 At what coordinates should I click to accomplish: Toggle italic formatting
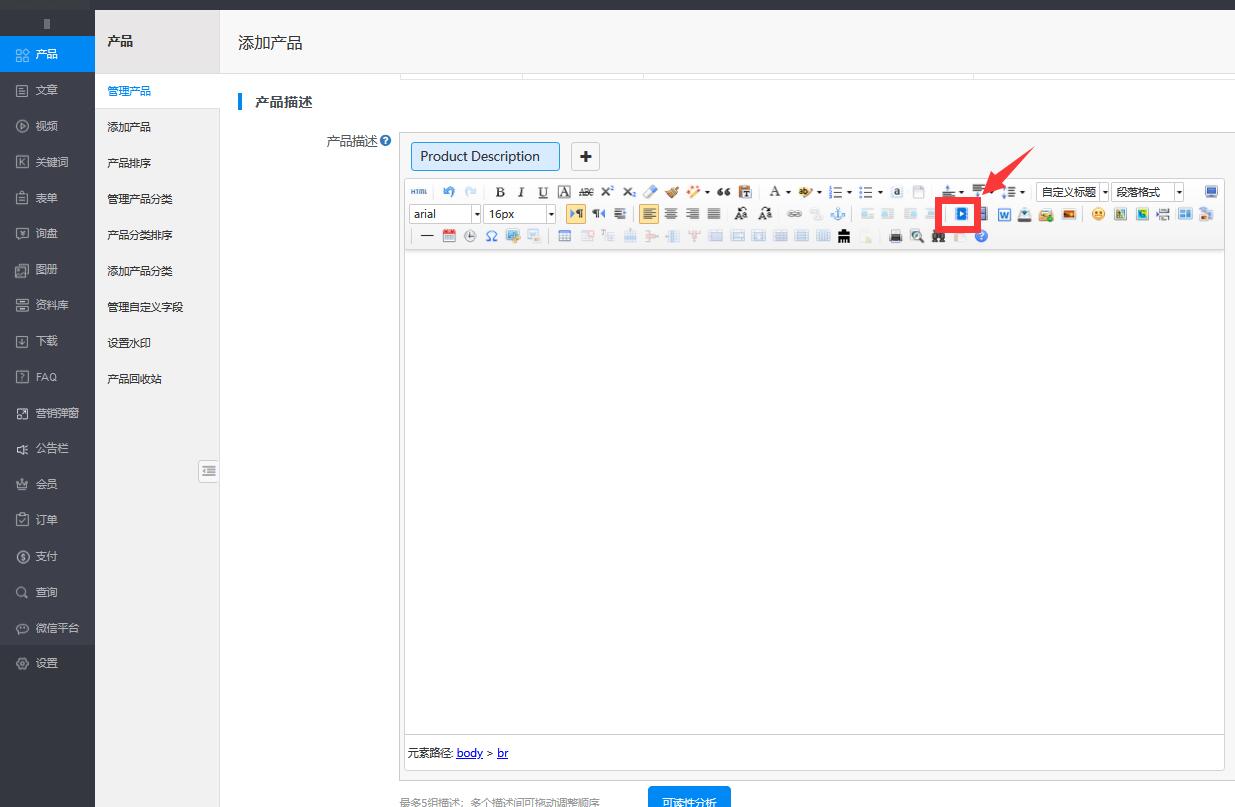521,192
